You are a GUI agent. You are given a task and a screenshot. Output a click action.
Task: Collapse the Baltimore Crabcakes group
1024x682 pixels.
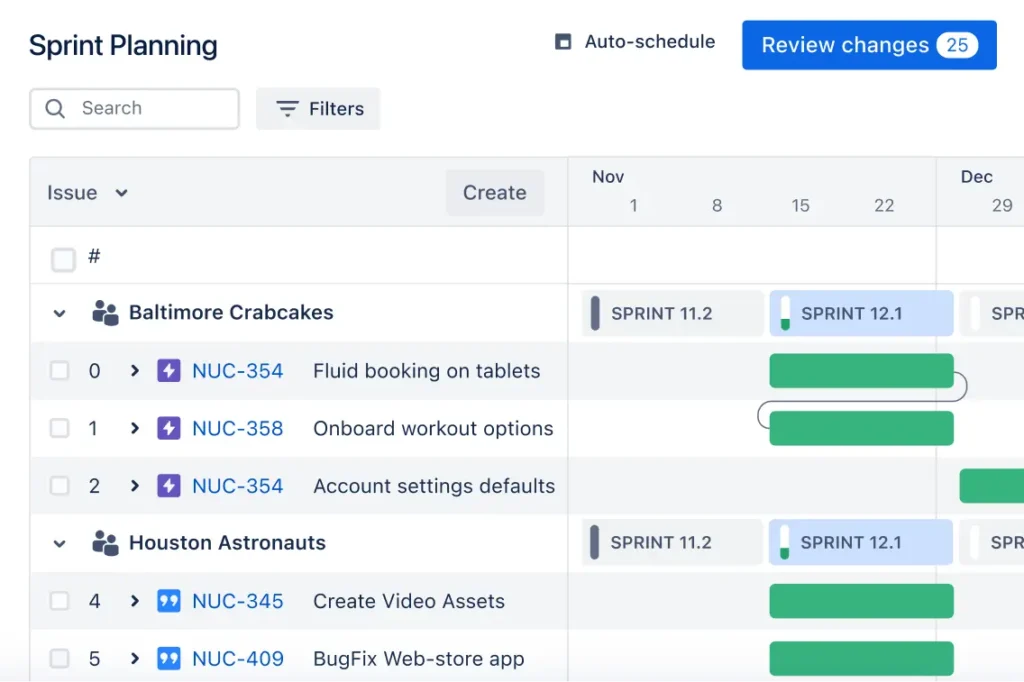tap(58, 313)
